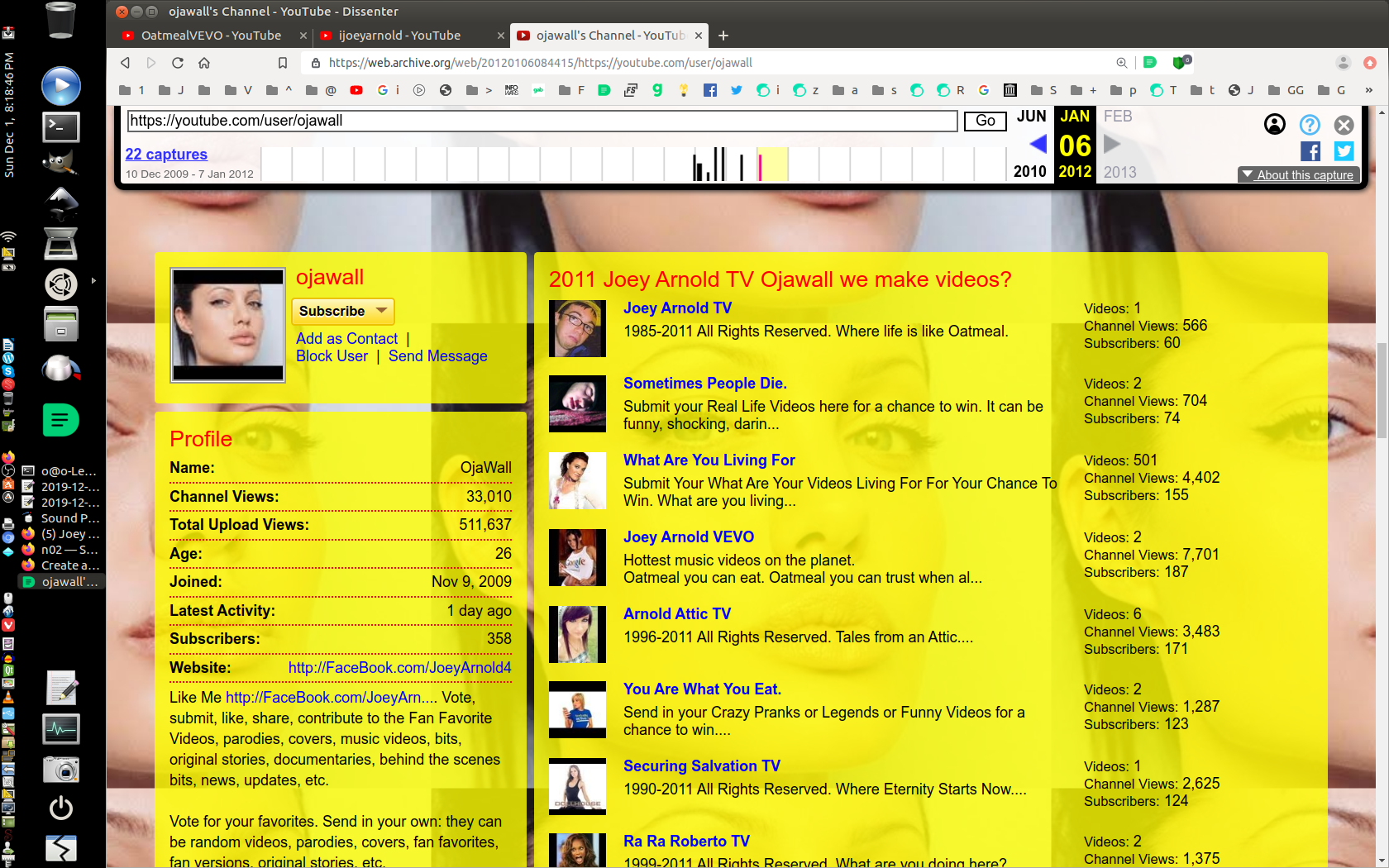The width and height of the screenshot is (1389, 868).
Task: Open the scanner app in dock
Action: (61, 244)
